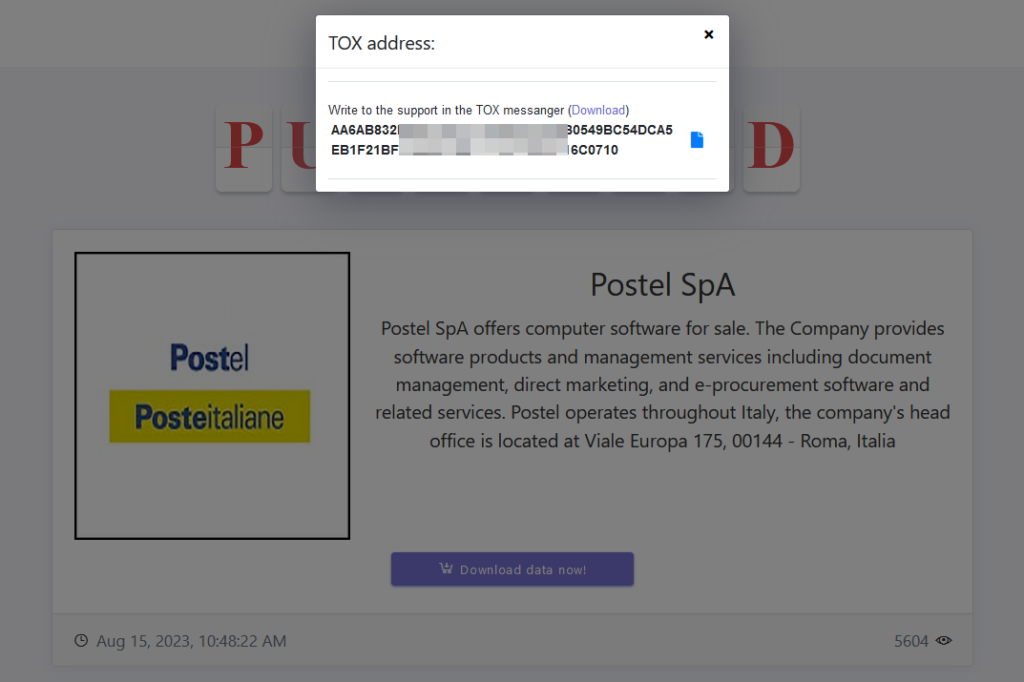
Task: Open the TOX messenger Download link
Action: pos(598,110)
